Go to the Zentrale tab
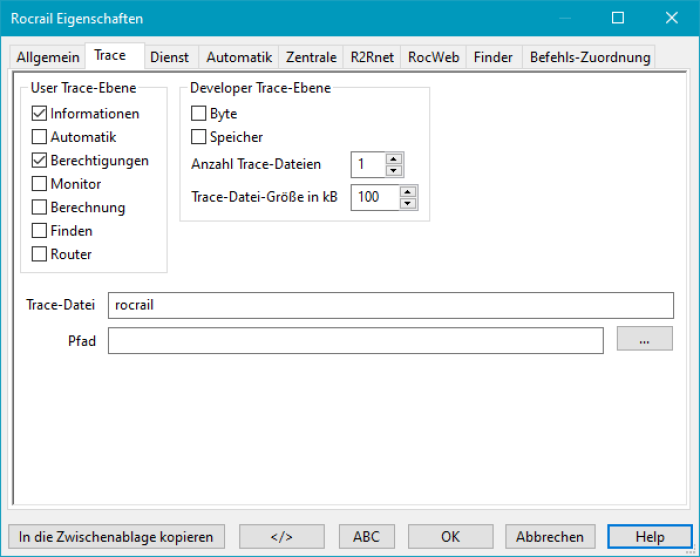Screen dimensions: 700x557 [x=311, y=57]
